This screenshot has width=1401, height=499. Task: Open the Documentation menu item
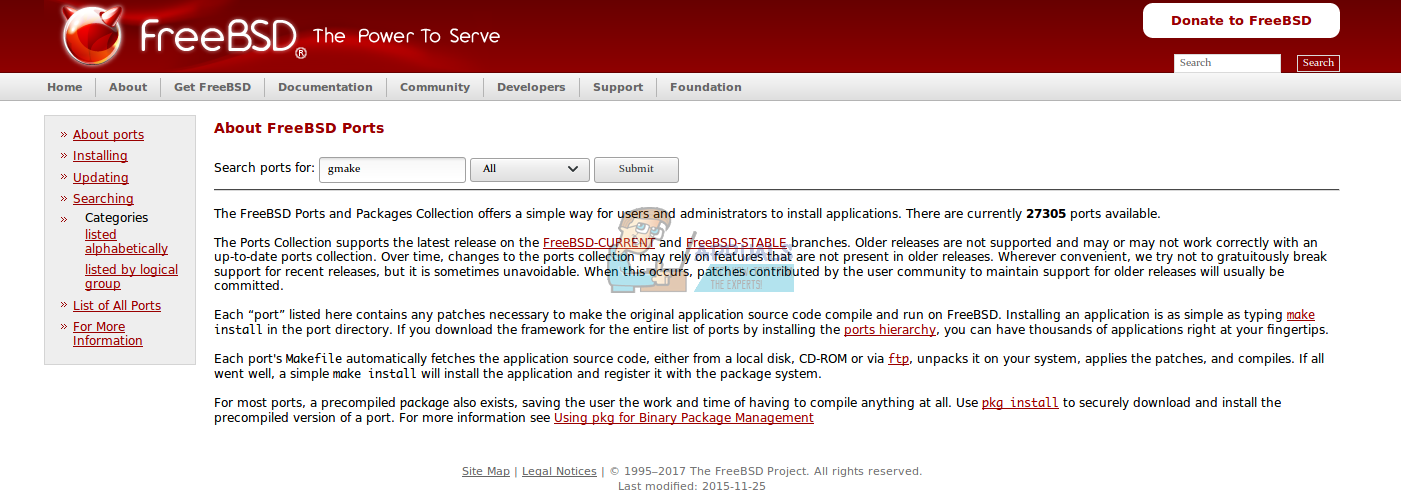325,87
